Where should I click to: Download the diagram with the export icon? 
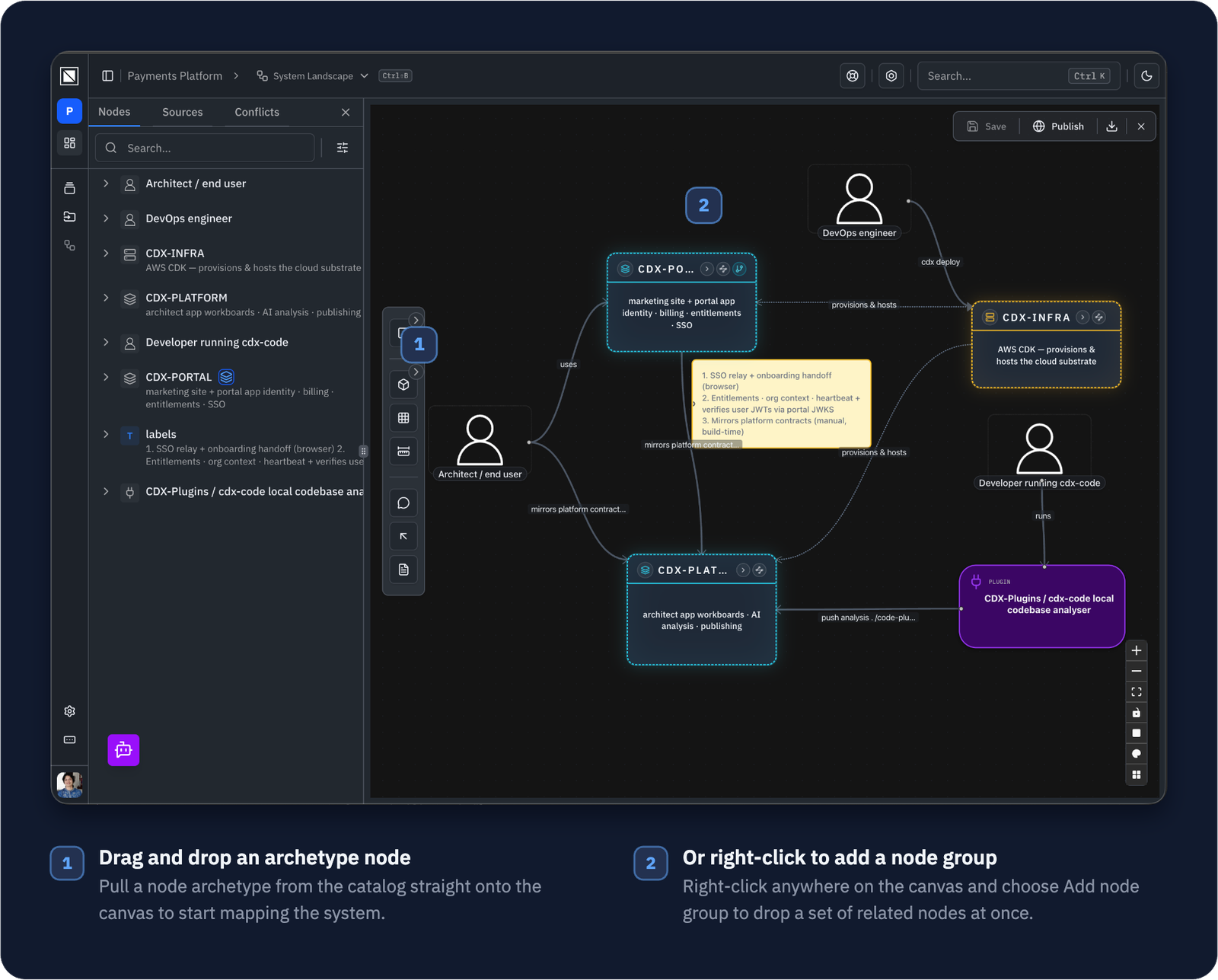tap(1111, 126)
